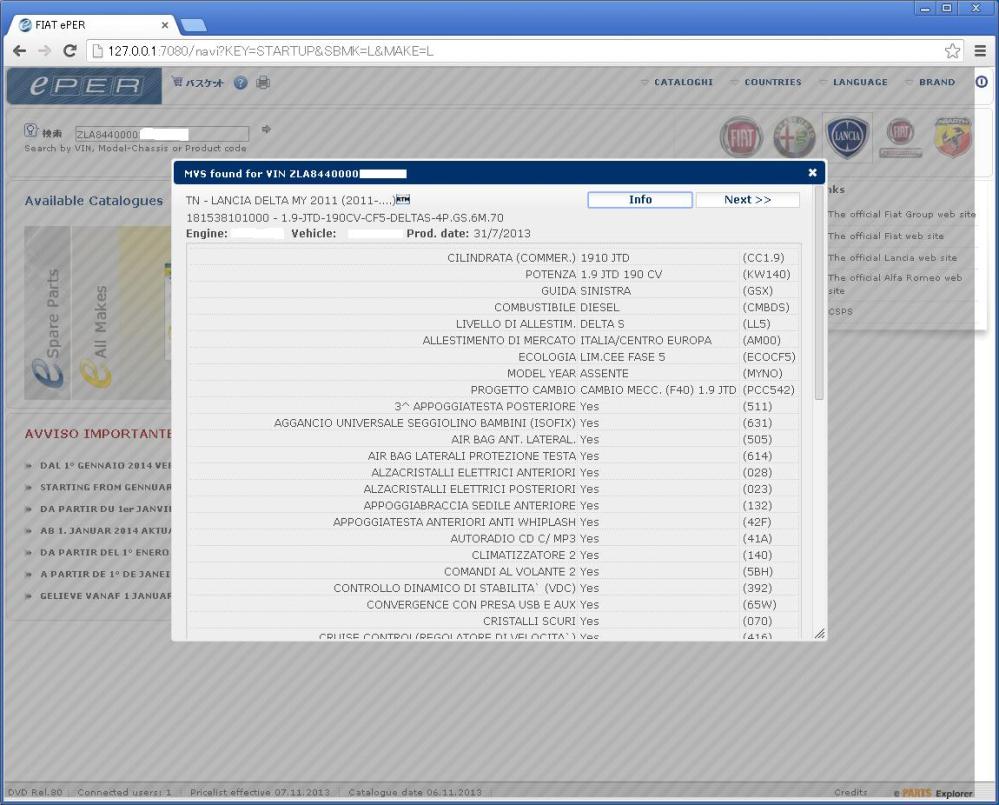Close the MVS found dialog

pyautogui.click(x=812, y=173)
